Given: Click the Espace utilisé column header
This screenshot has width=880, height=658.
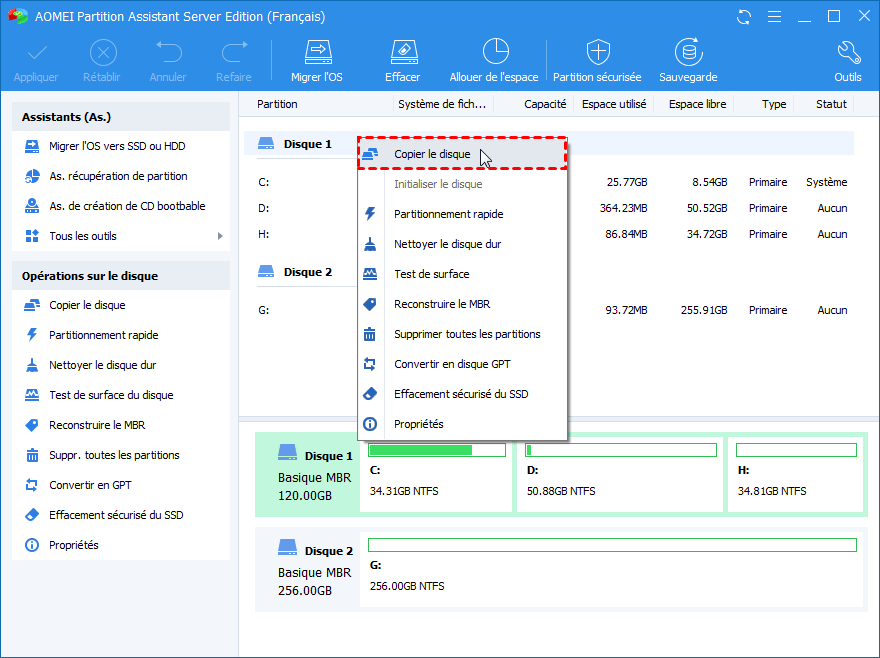Looking at the screenshot, I should point(613,104).
